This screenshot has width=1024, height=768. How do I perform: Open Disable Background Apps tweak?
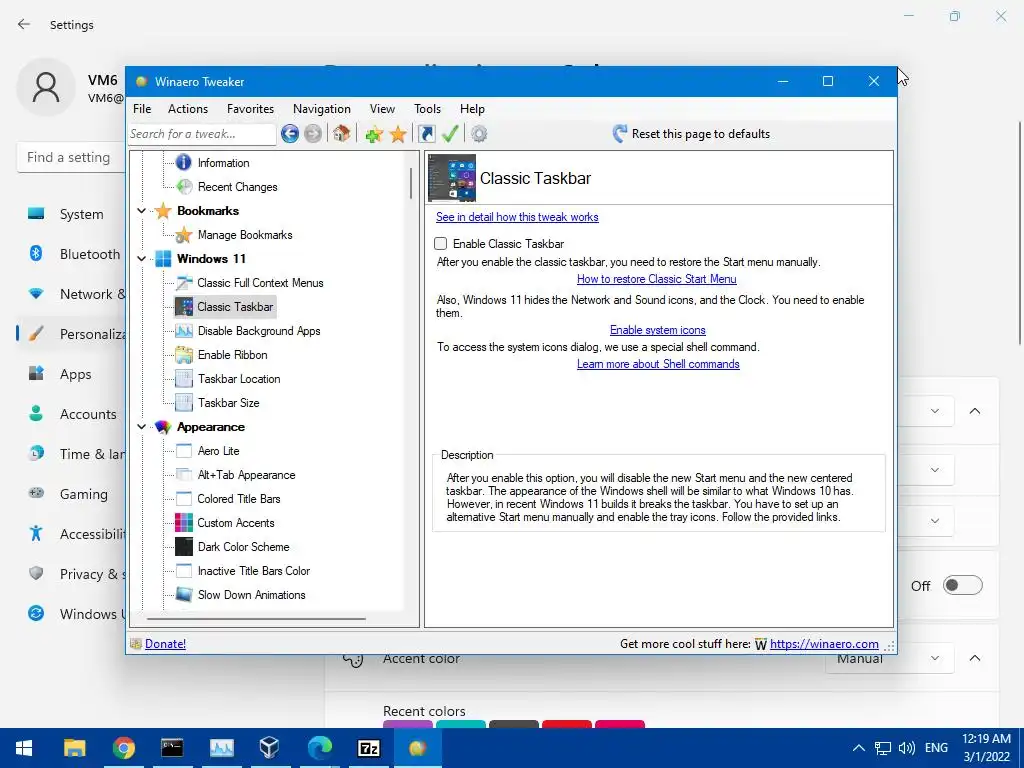259,330
